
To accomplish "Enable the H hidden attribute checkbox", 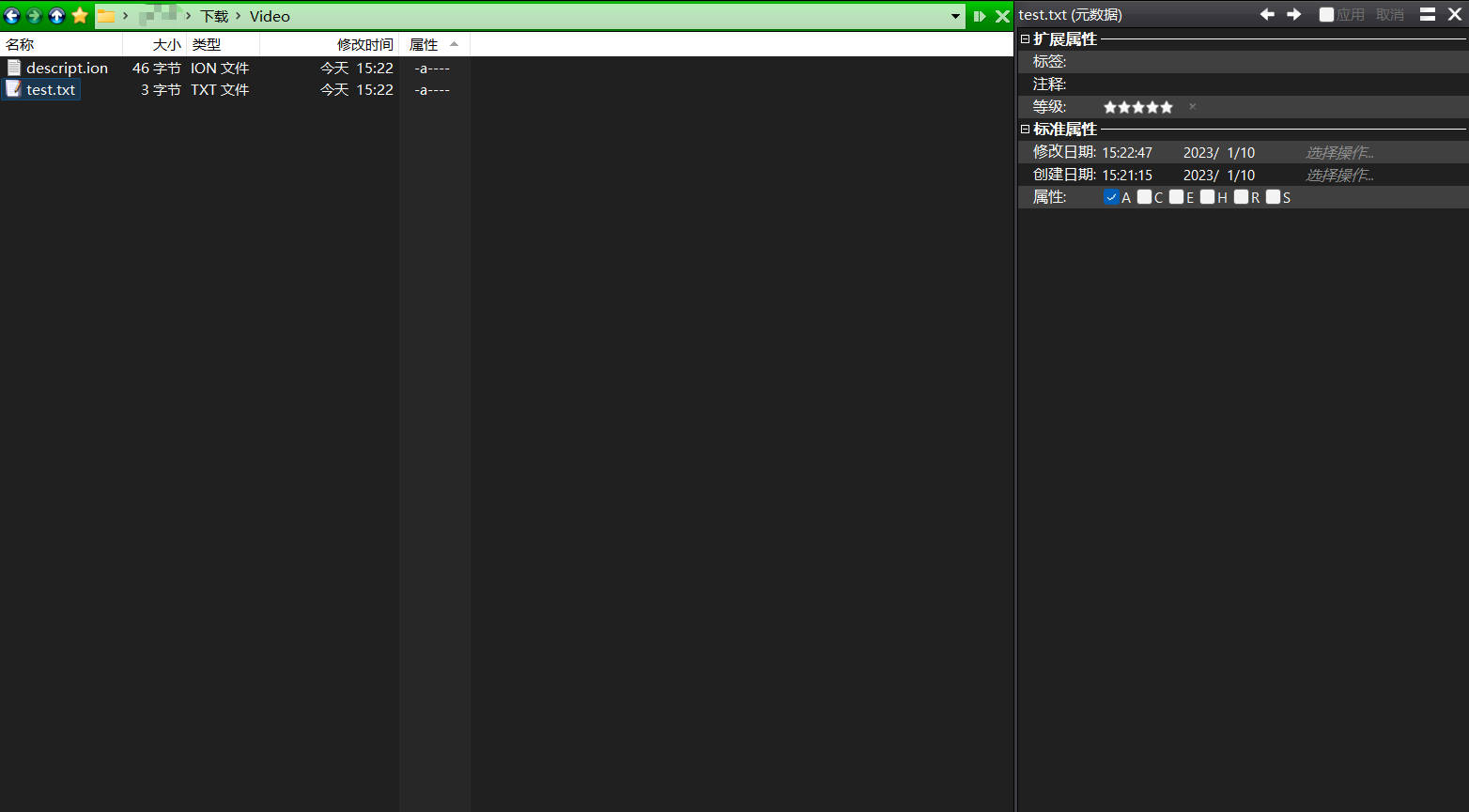I will coord(1207,197).
